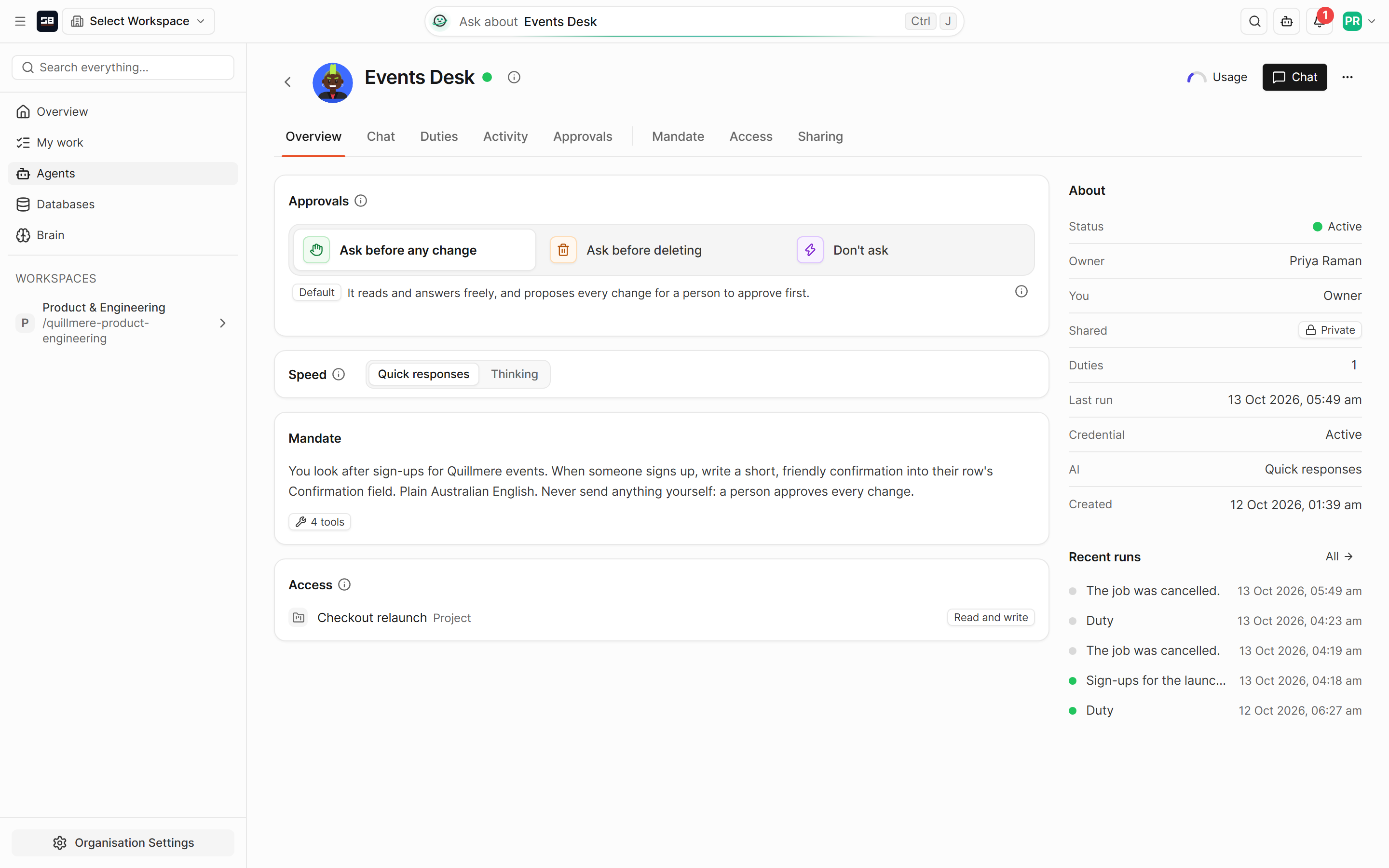Toggle the hamburger sidebar menu

pyautogui.click(x=20, y=21)
